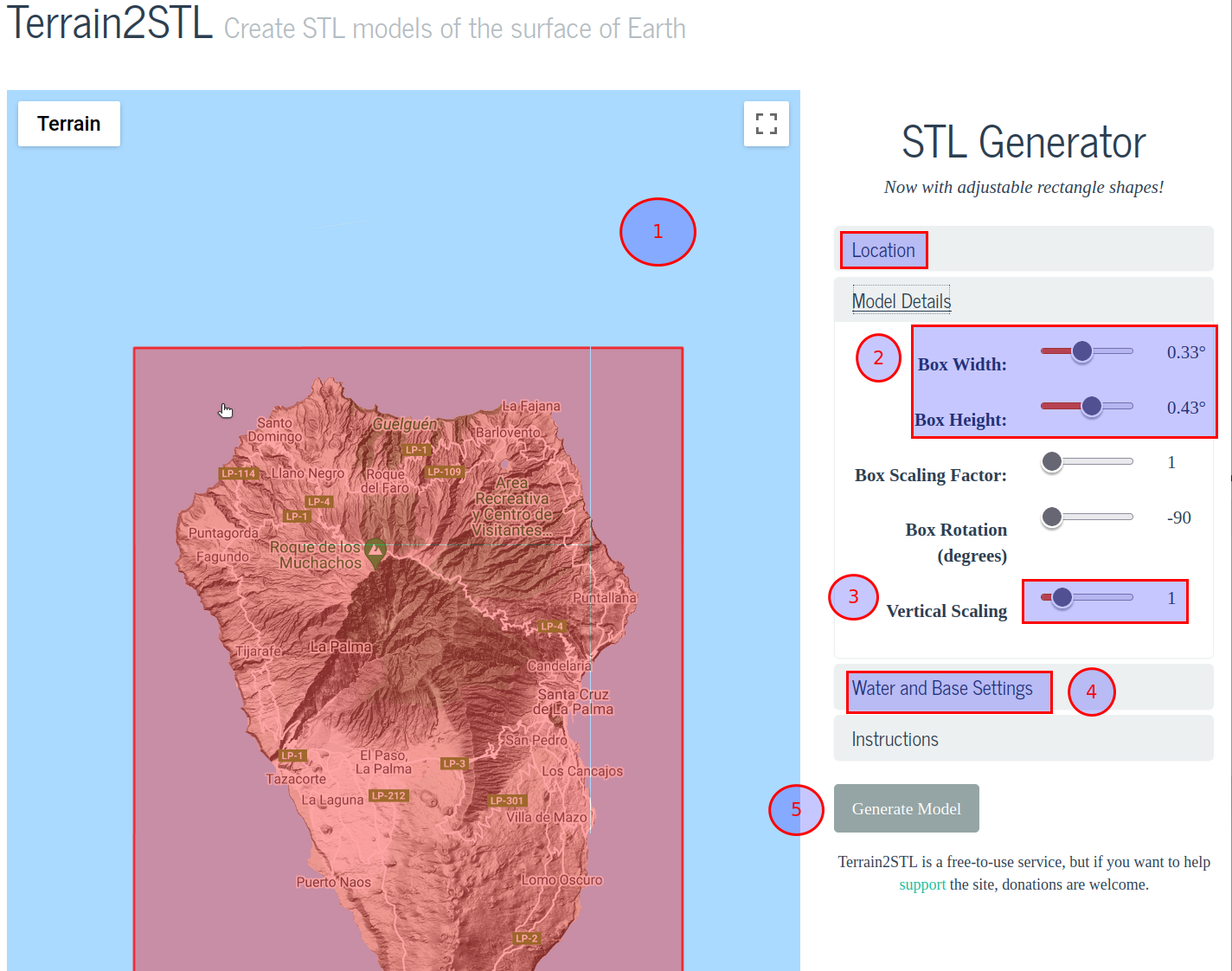Click the LP-3 road shield near El Paso
Image resolution: width=1232 pixels, height=971 pixels.
pyautogui.click(x=454, y=763)
